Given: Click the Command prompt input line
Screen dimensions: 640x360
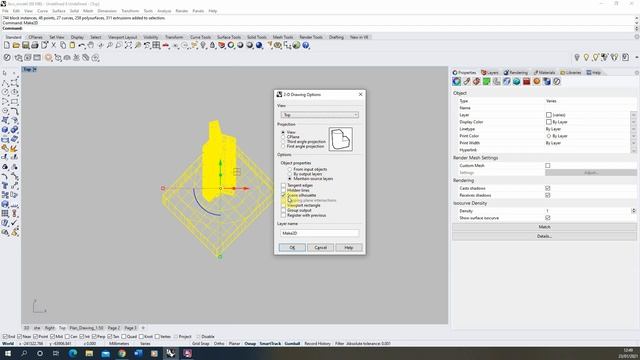Looking at the screenshot, I should 318,28.
